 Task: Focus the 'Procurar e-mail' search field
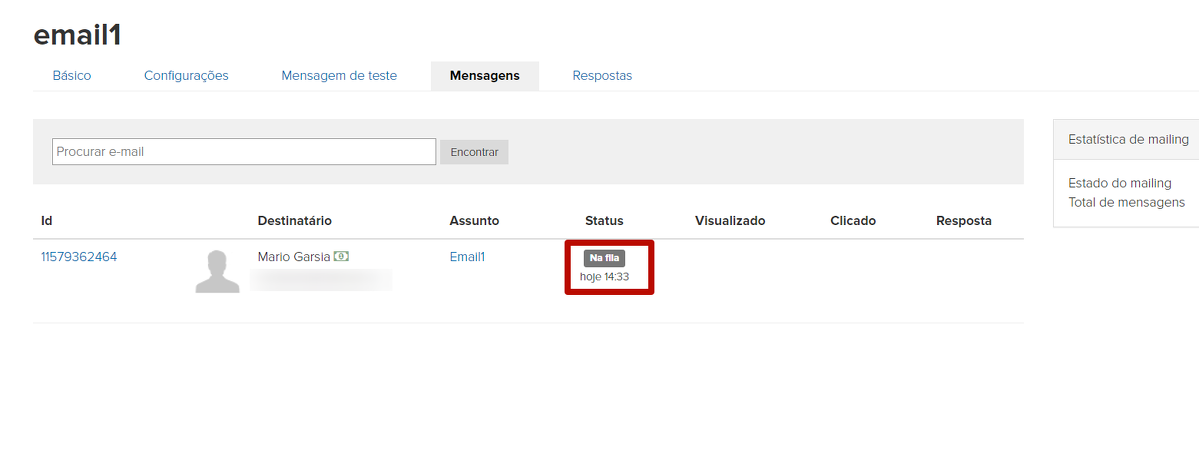244,152
